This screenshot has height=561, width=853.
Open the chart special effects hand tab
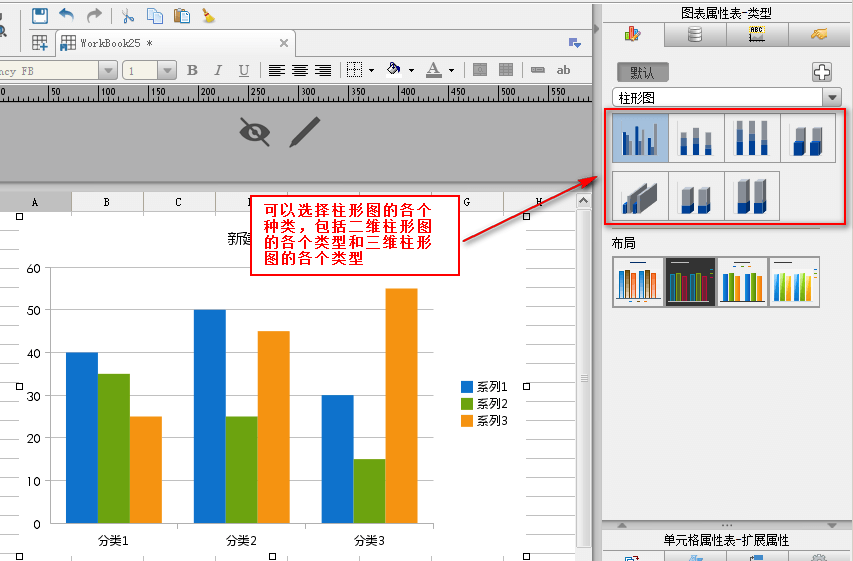pos(819,34)
